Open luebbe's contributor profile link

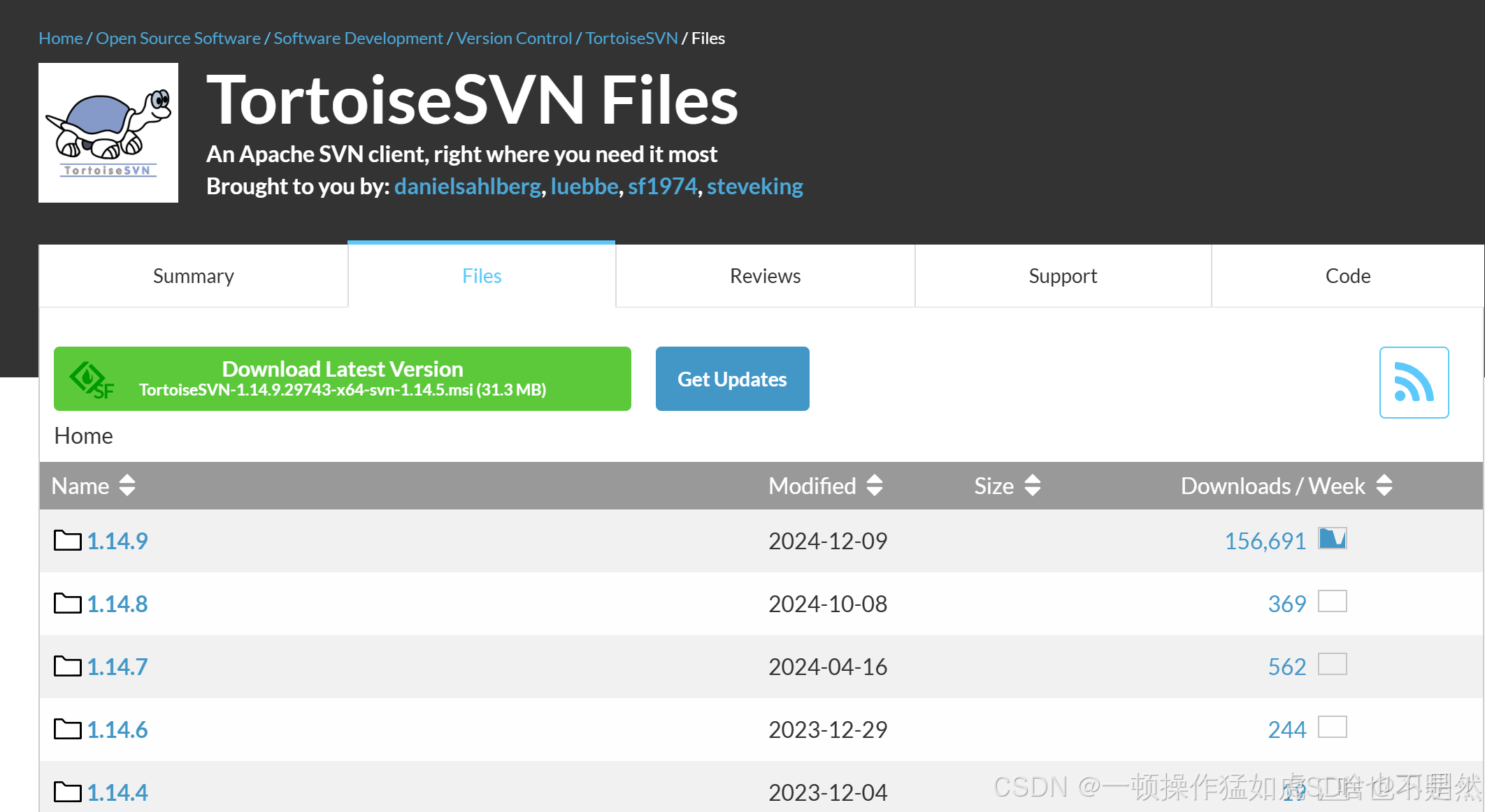pos(584,186)
